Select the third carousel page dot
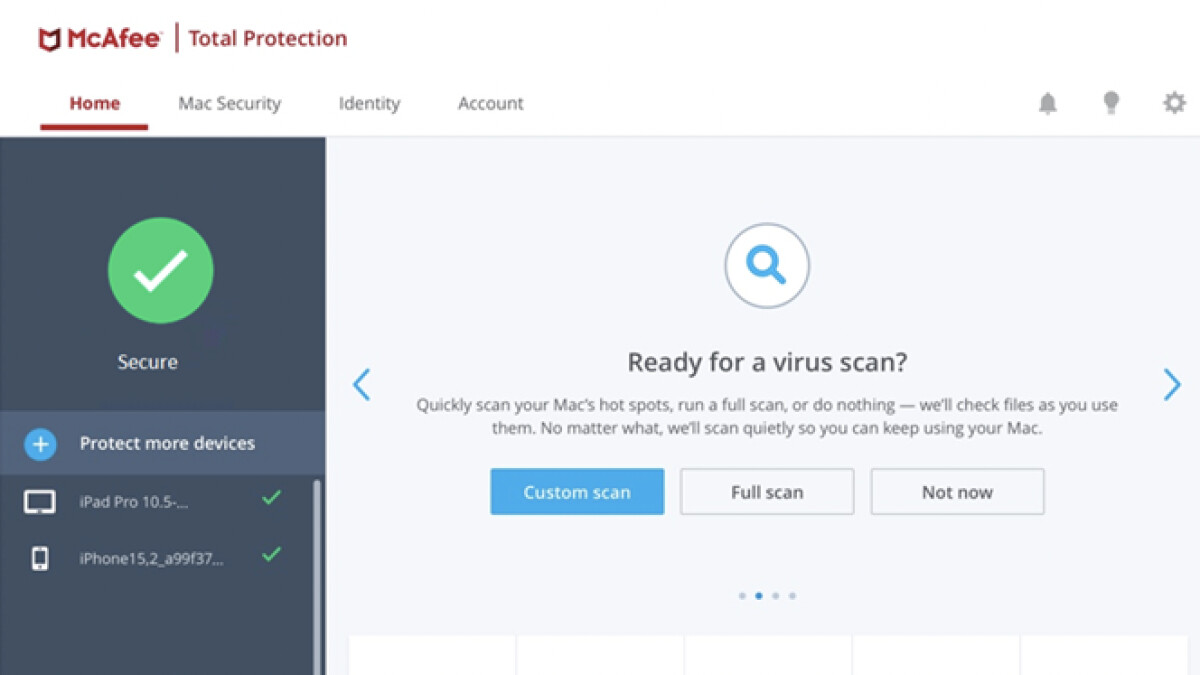This screenshot has width=1200, height=675. point(775,596)
